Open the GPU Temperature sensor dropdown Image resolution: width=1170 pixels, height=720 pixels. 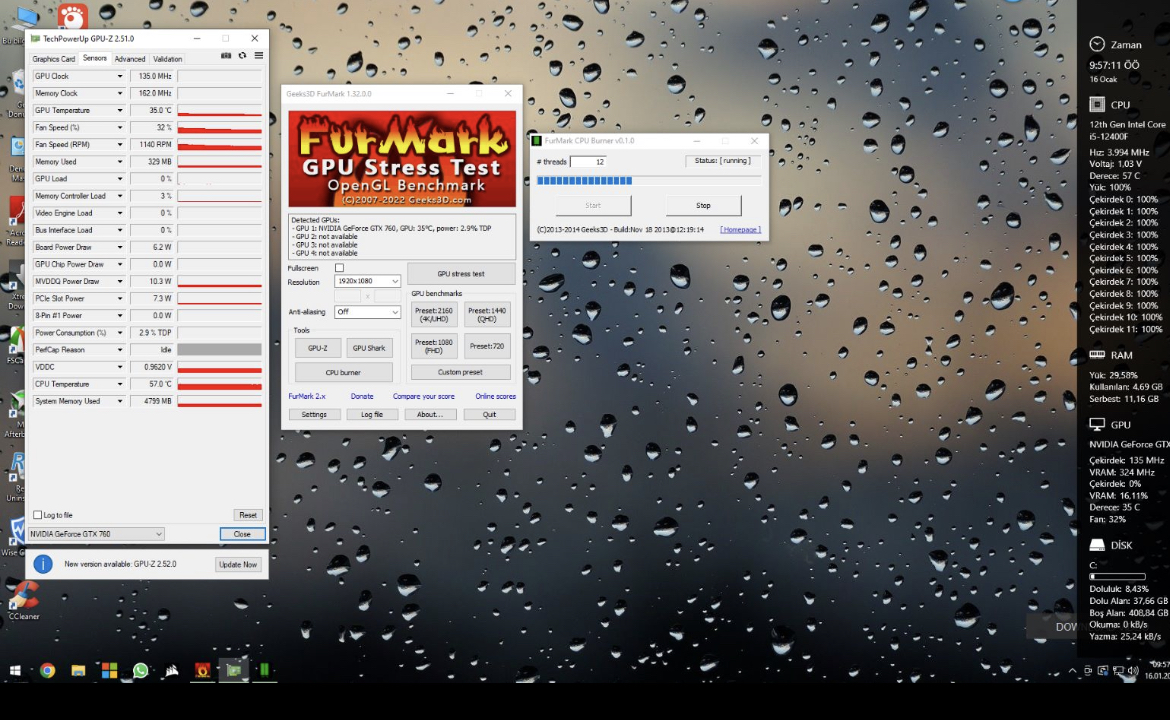tap(119, 110)
